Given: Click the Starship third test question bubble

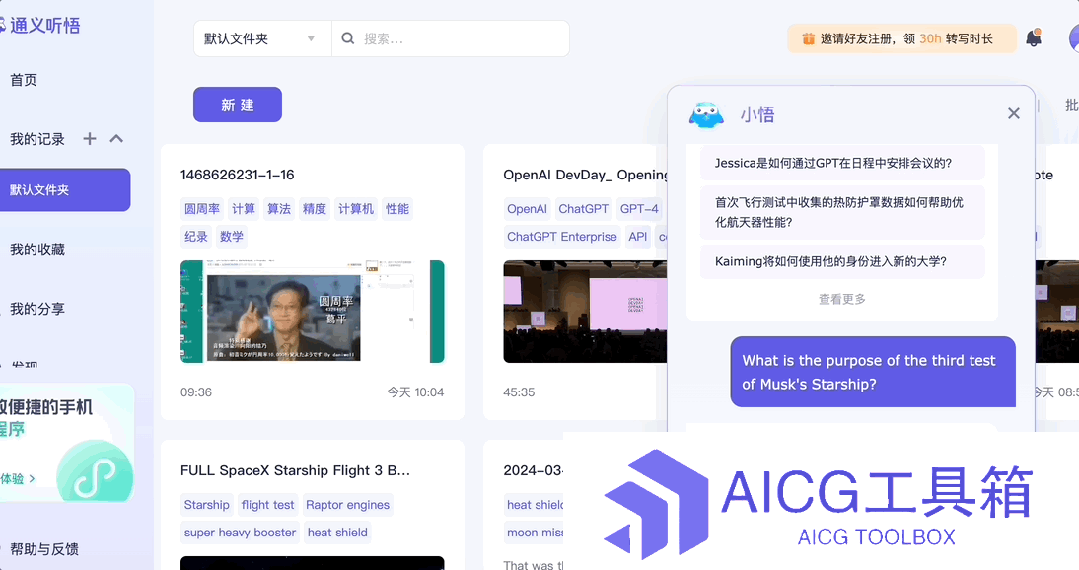Looking at the screenshot, I should pos(873,372).
